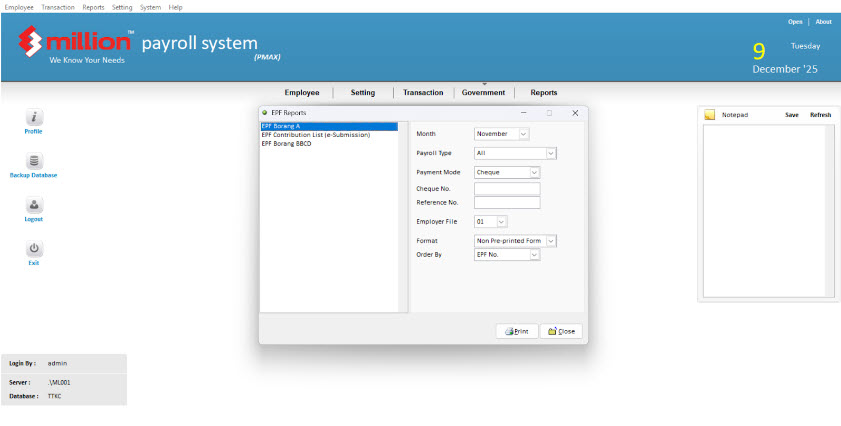Click the yellow Notepad note icon

click(710, 115)
